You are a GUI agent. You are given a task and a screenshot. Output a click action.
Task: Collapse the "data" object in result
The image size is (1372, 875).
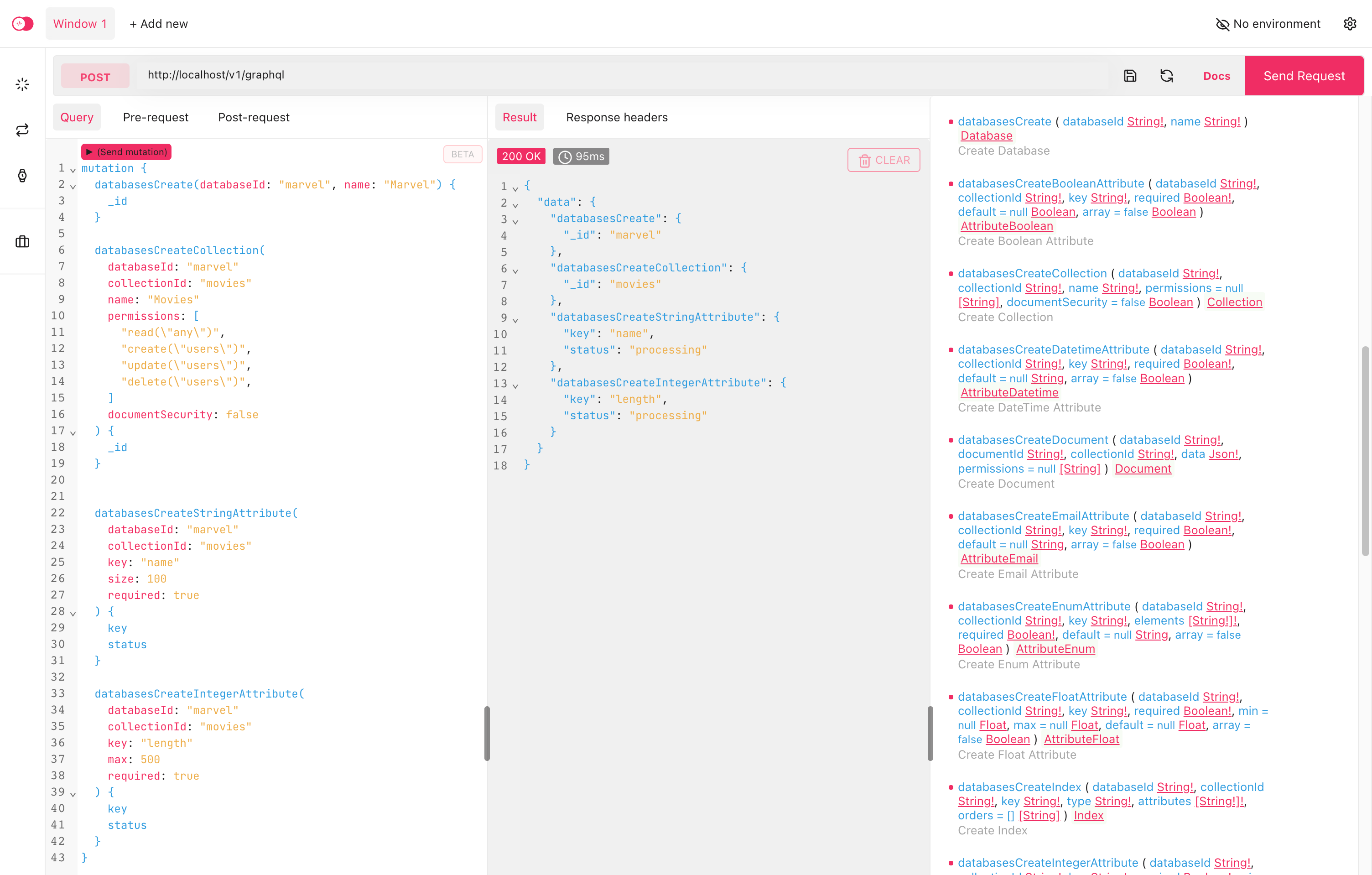tap(515, 205)
